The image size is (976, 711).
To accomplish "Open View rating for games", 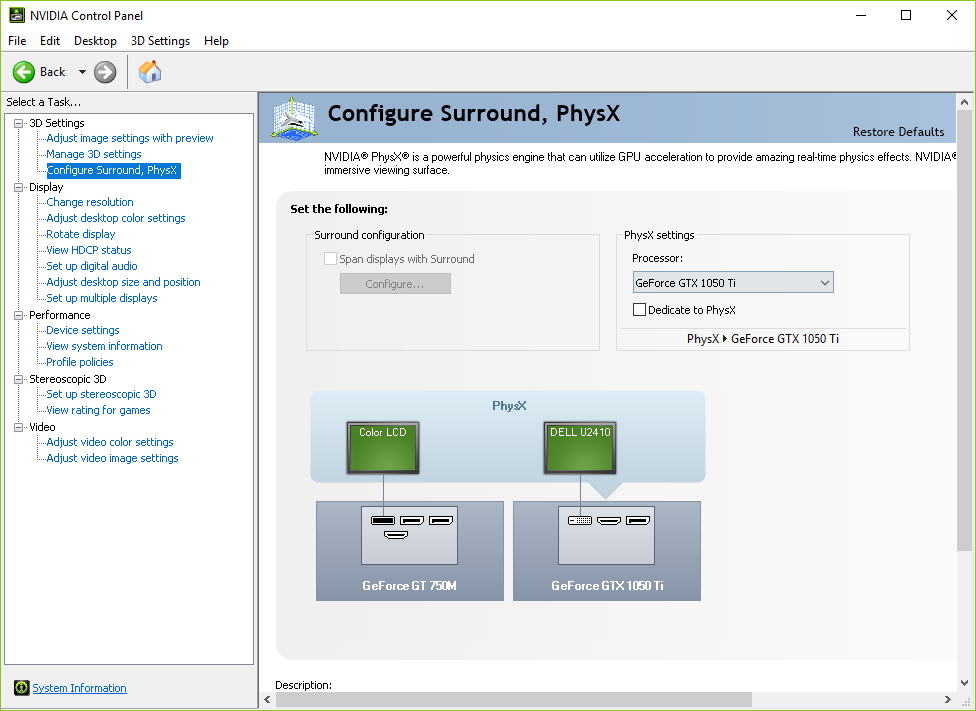I will click(98, 410).
